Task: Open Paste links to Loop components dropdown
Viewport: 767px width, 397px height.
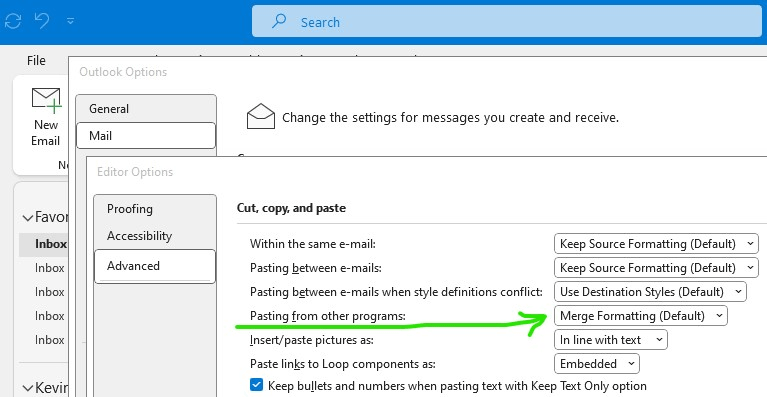Action: (597, 363)
